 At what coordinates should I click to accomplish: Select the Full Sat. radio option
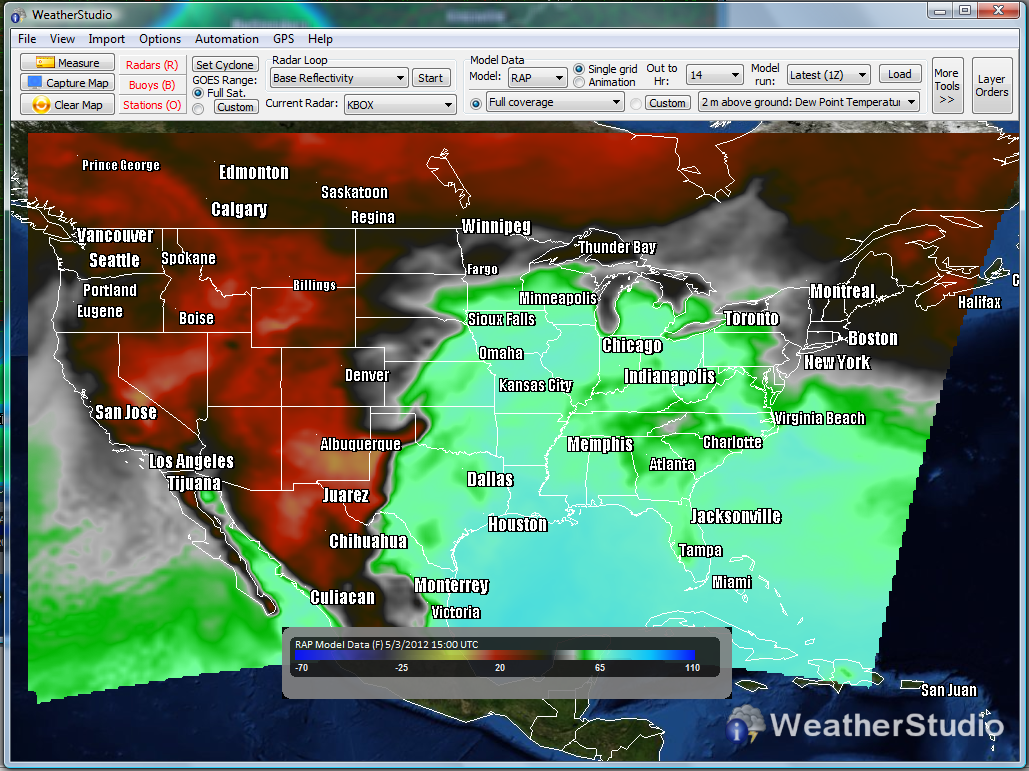click(x=198, y=93)
